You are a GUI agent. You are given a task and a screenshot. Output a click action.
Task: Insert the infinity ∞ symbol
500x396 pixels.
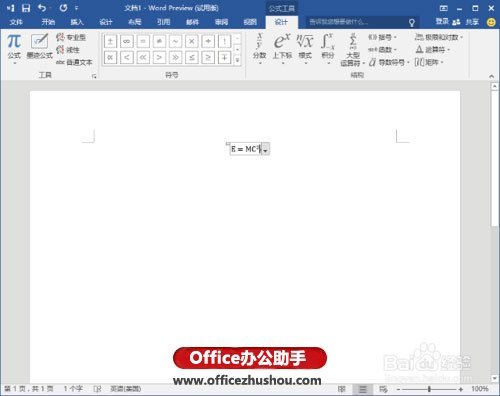pos(127,41)
